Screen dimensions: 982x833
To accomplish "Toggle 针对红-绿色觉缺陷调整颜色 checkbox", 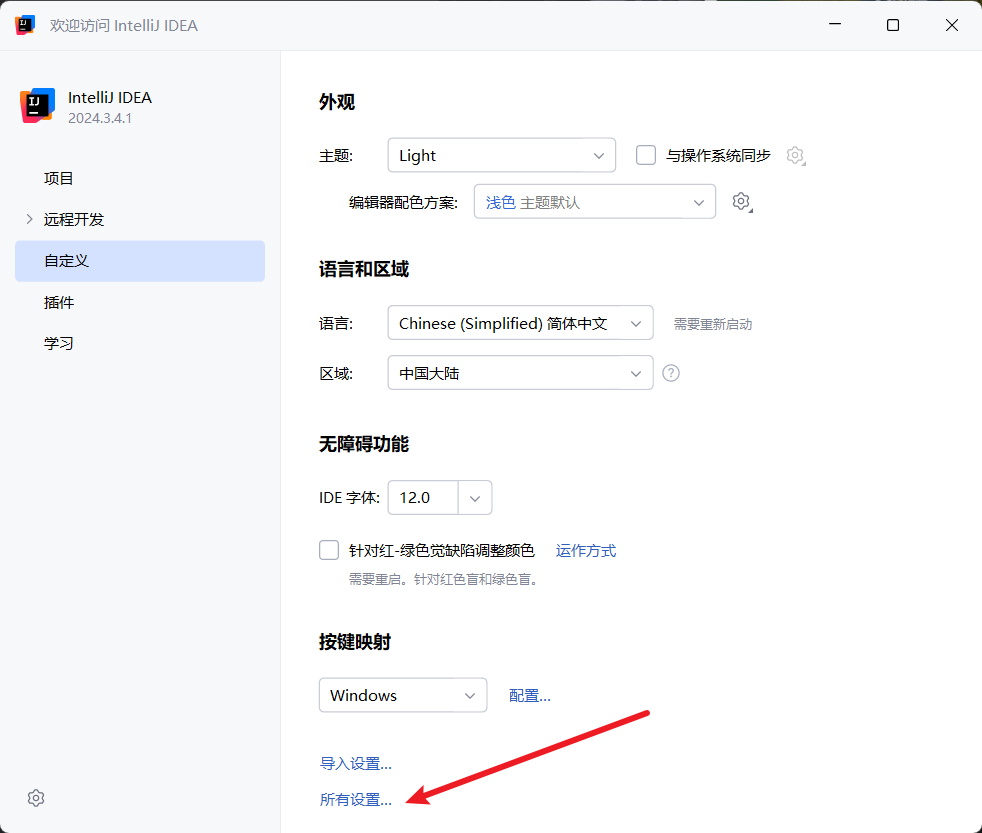I will (329, 551).
